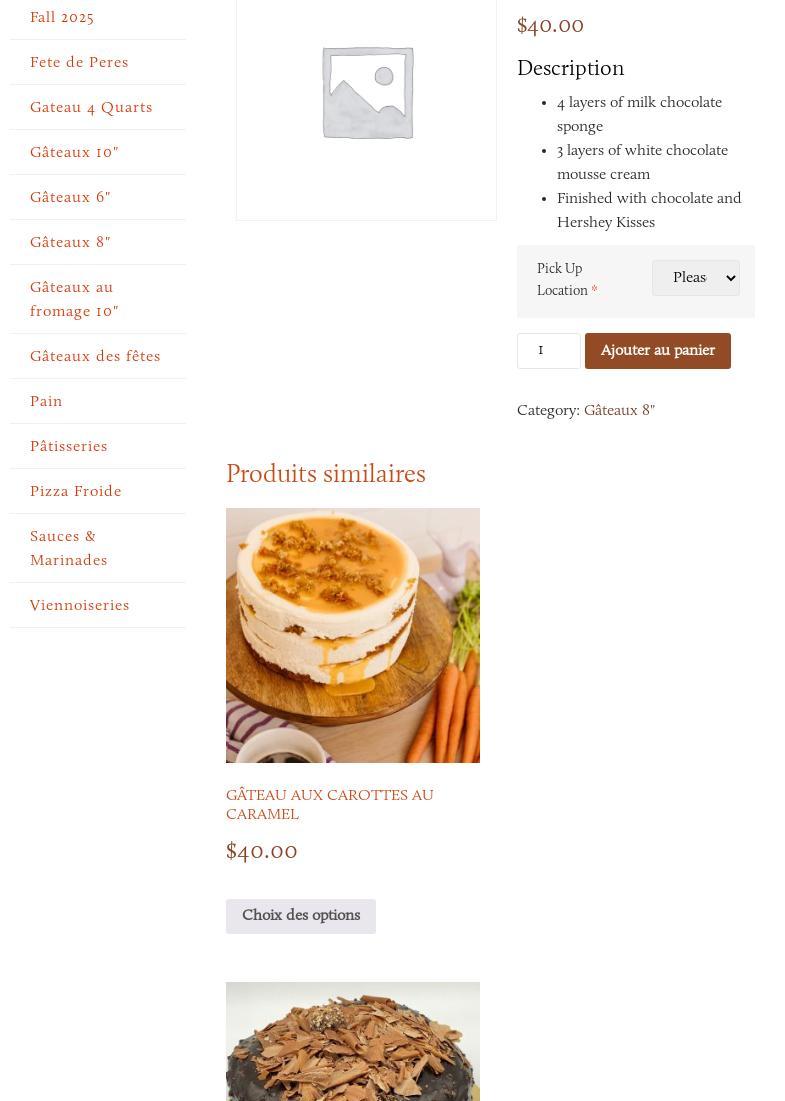Open the Viennoiseries category
Viewport: 785px width, 1101px height.
(80, 605)
